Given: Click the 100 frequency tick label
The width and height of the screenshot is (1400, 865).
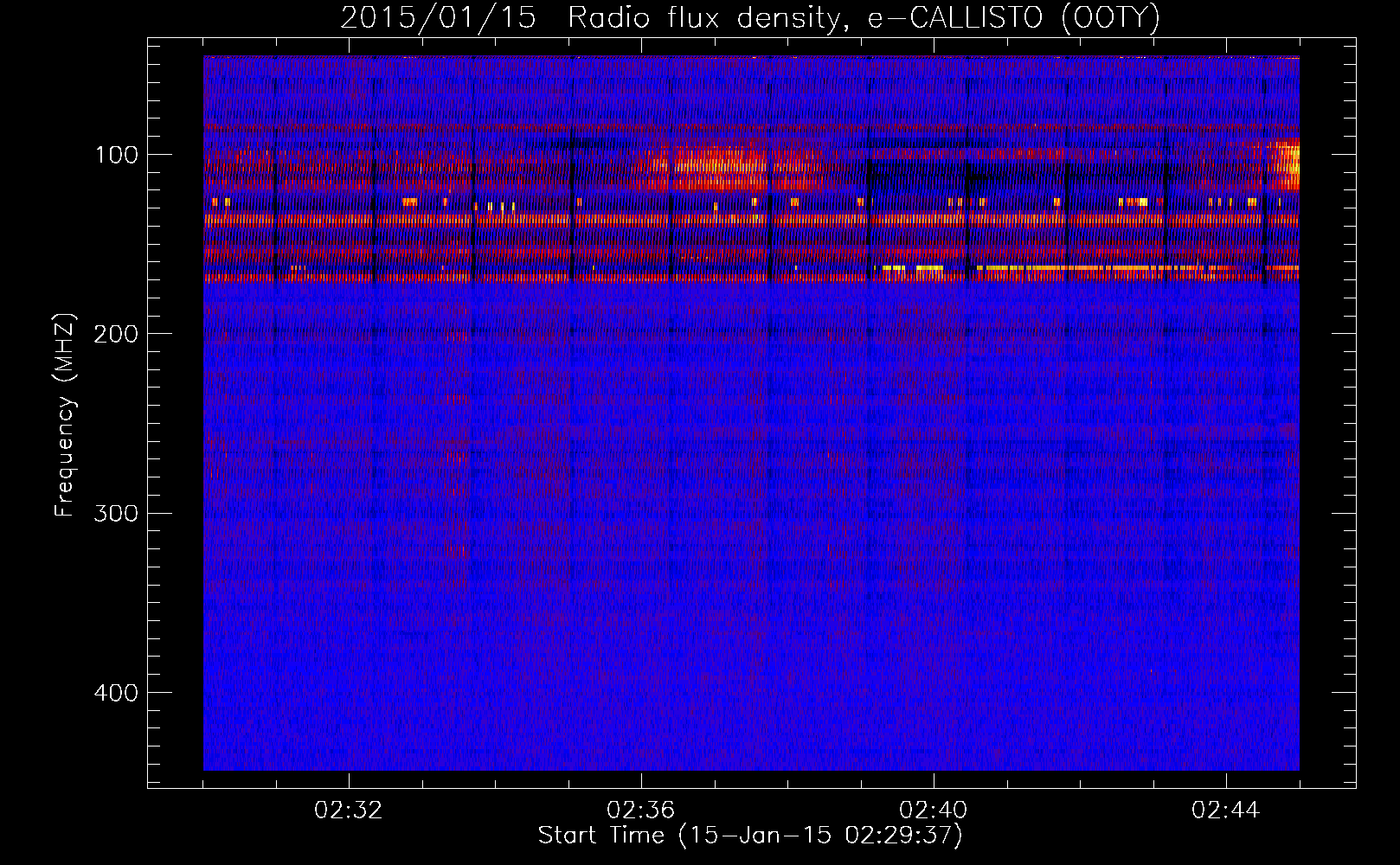Looking at the screenshot, I should click(x=116, y=155).
